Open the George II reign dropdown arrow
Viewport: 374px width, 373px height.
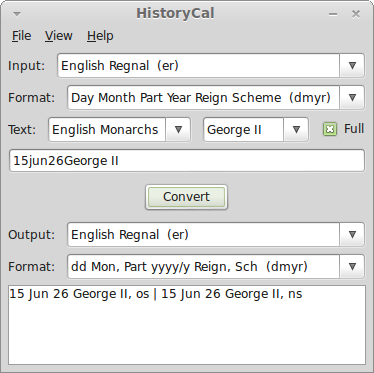(x=296, y=129)
